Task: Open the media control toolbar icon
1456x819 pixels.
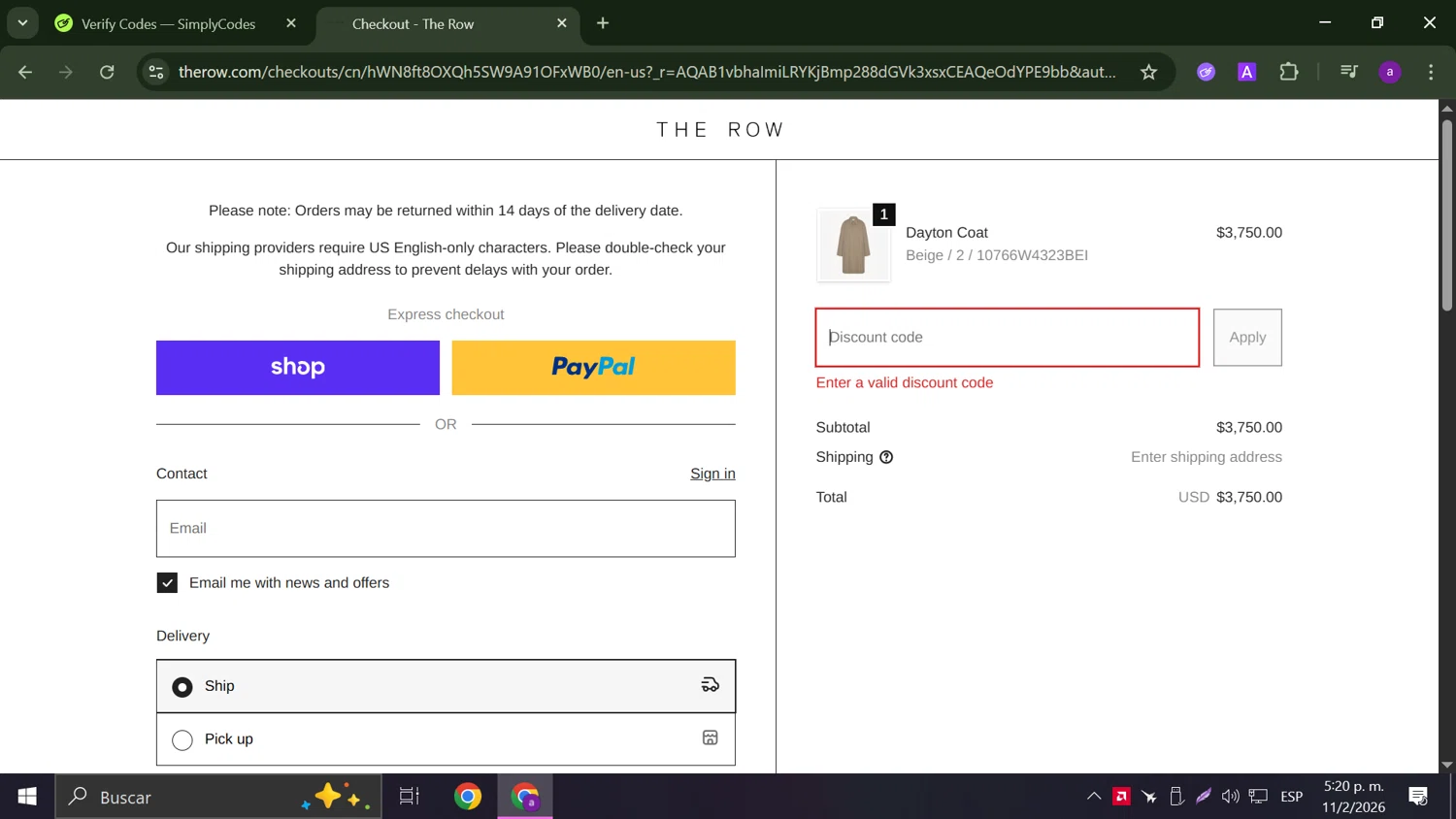Action: click(1348, 72)
